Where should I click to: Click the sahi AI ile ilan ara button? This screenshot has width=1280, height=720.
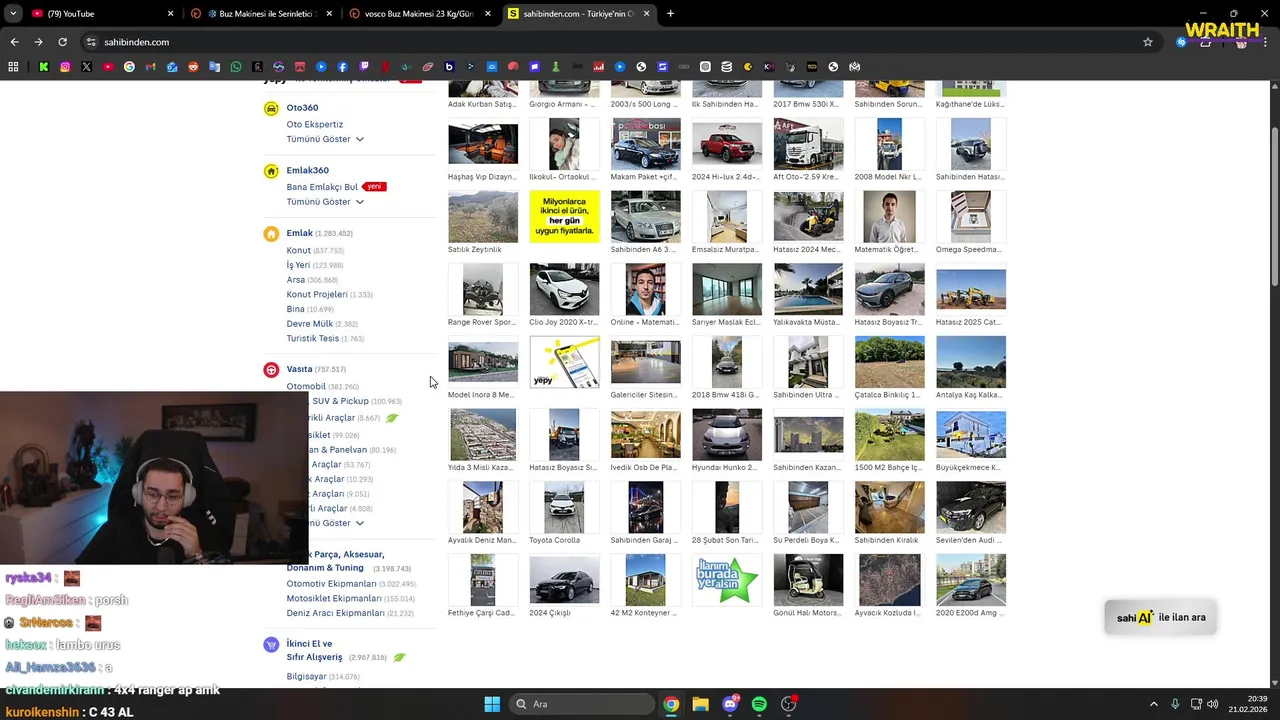click(1161, 618)
